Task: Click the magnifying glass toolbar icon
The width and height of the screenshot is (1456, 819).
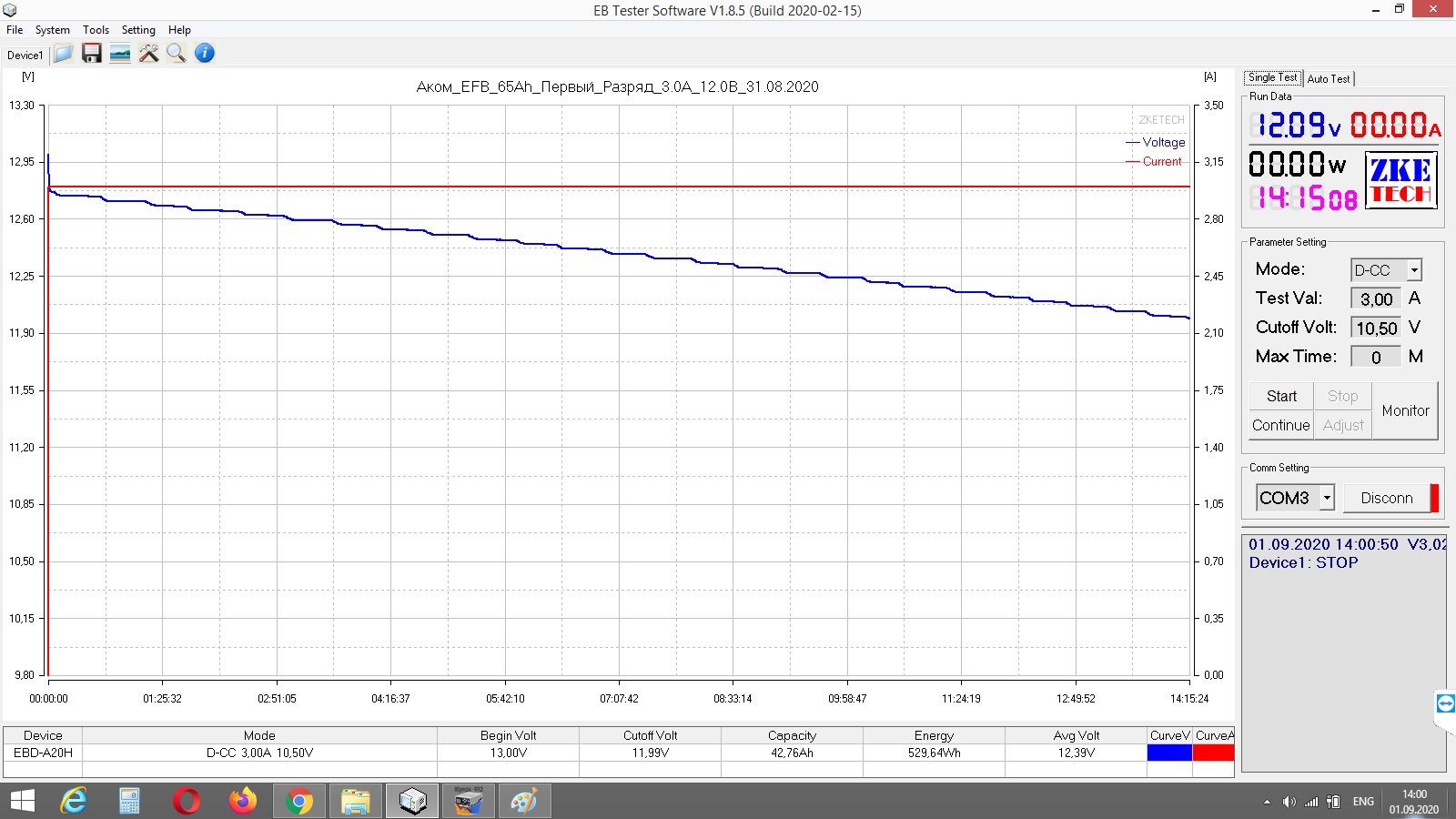Action: pyautogui.click(x=177, y=54)
